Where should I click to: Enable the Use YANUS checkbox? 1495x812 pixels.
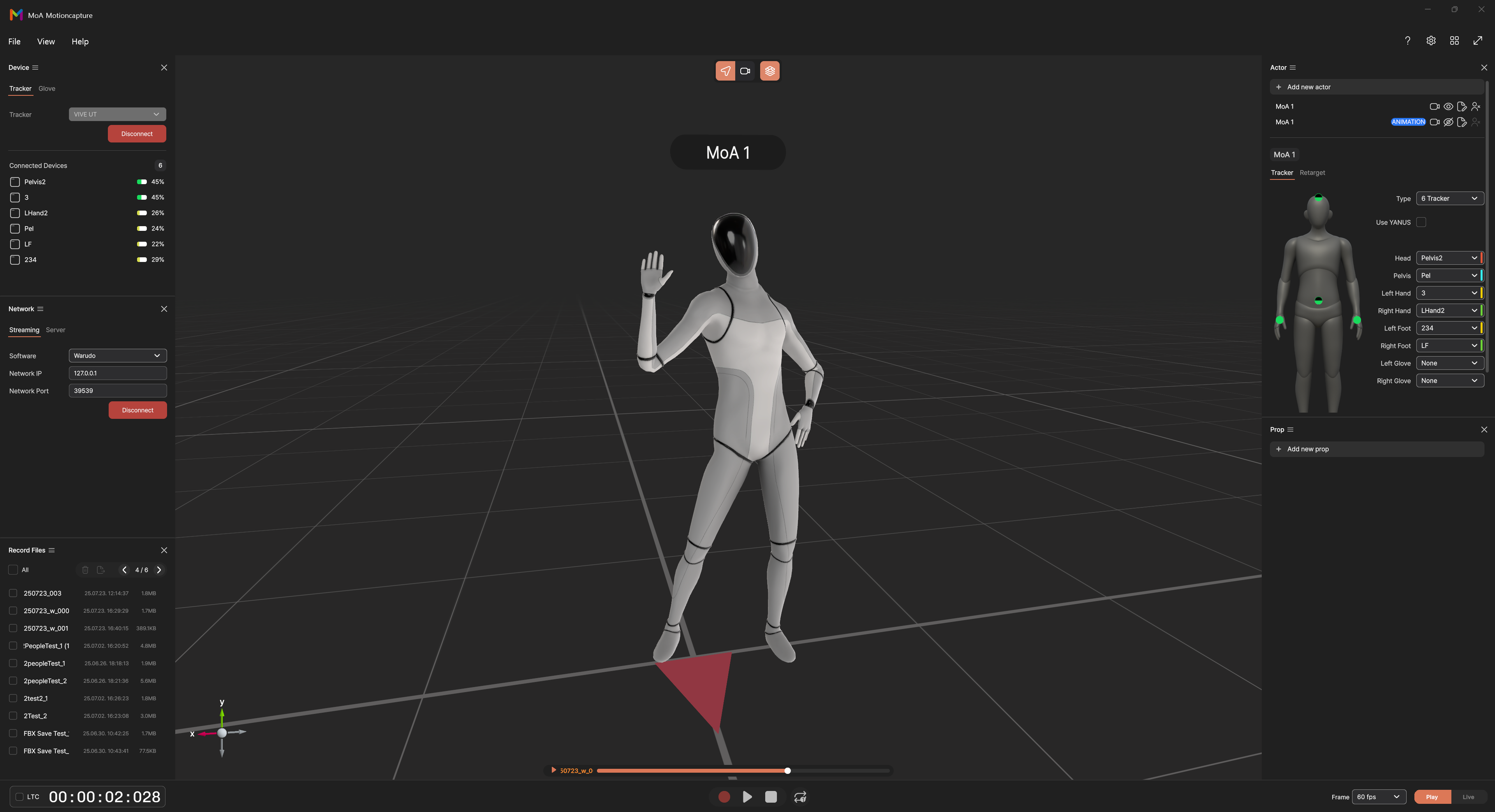1421,222
